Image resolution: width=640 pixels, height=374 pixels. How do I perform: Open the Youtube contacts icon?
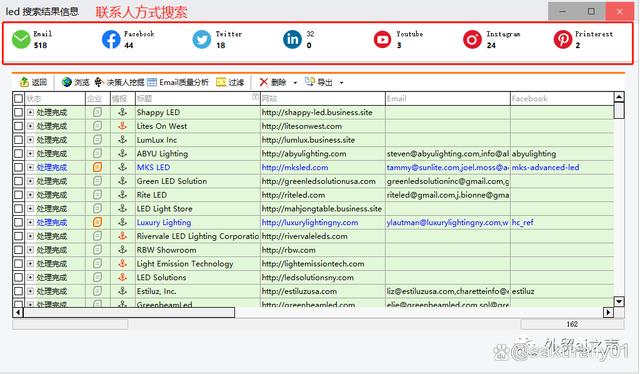coord(382,39)
